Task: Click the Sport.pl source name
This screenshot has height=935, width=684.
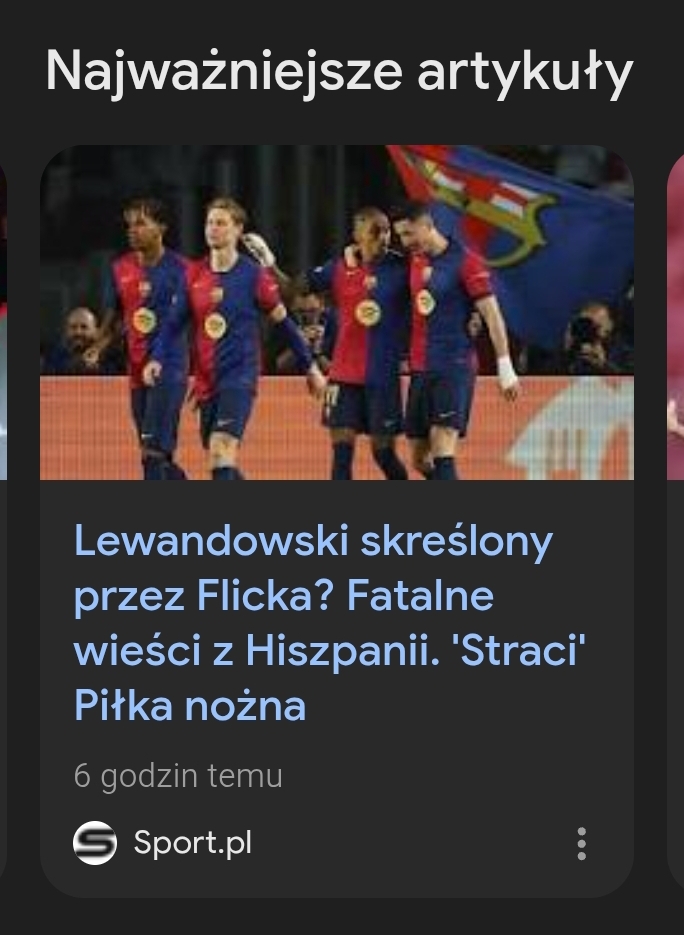Action: click(x=193, y=843)
